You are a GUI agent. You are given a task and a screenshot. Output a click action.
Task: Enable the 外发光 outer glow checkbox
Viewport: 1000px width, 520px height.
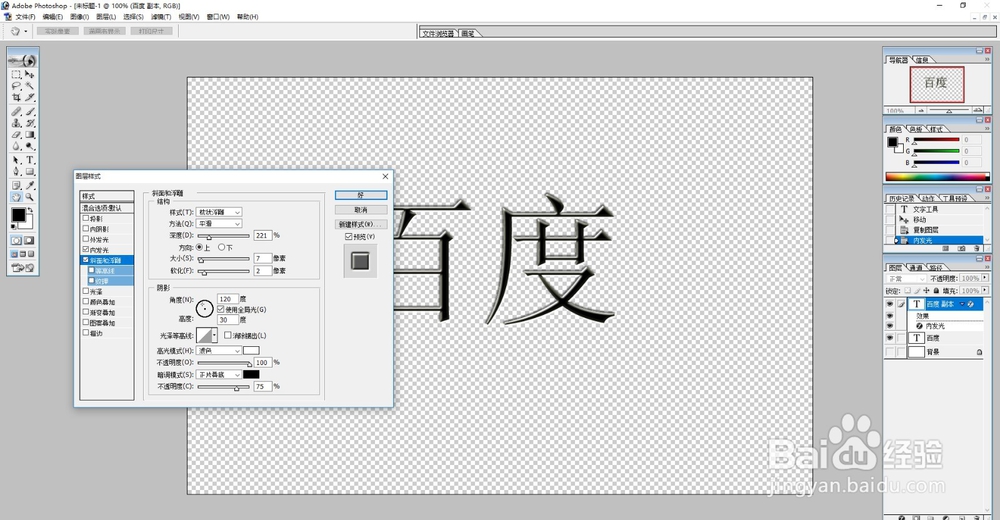coord(86,239)
